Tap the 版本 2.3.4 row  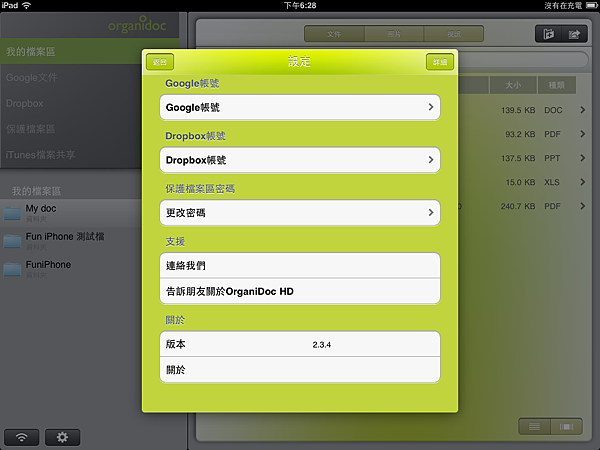pos(300,344)
